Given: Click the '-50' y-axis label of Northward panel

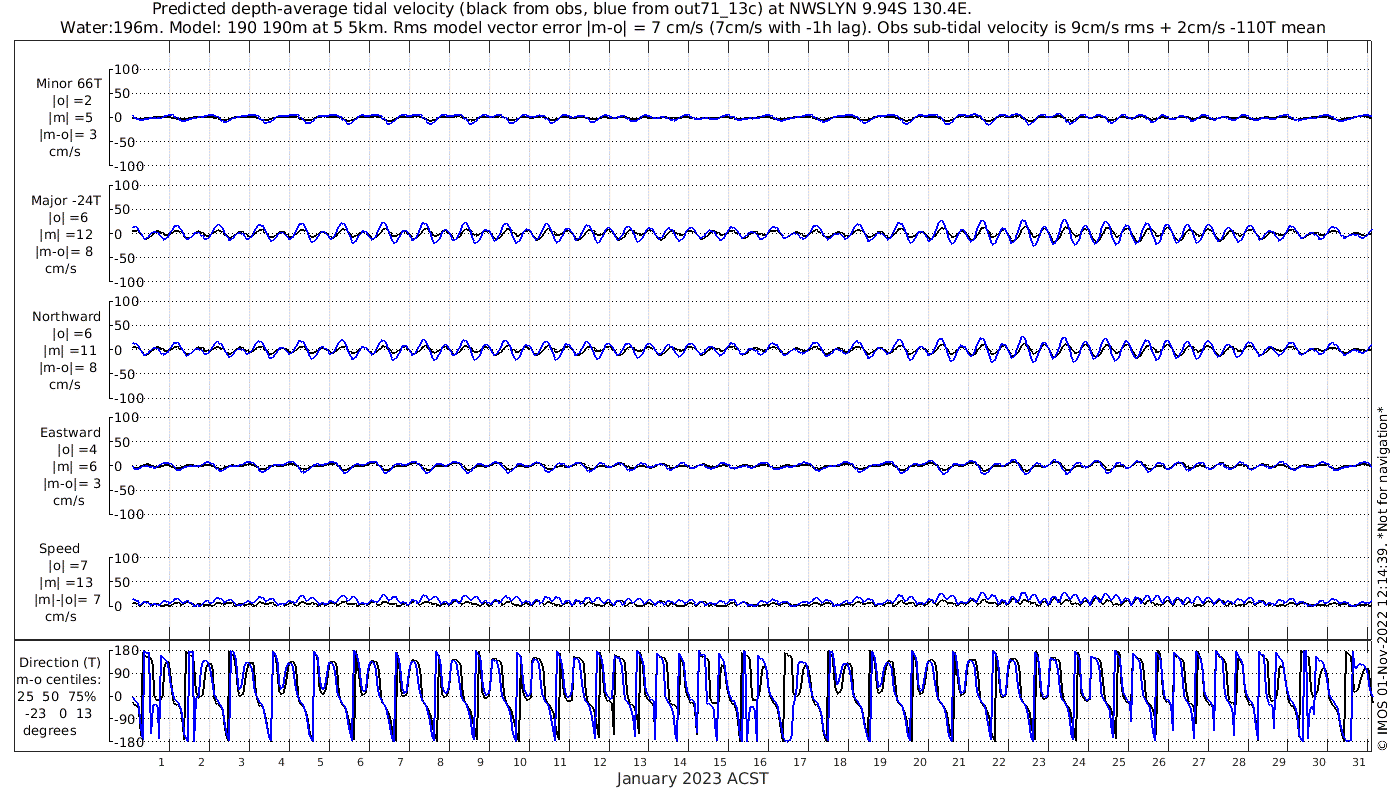Looking at the screenshot, I should coord(127,374).
